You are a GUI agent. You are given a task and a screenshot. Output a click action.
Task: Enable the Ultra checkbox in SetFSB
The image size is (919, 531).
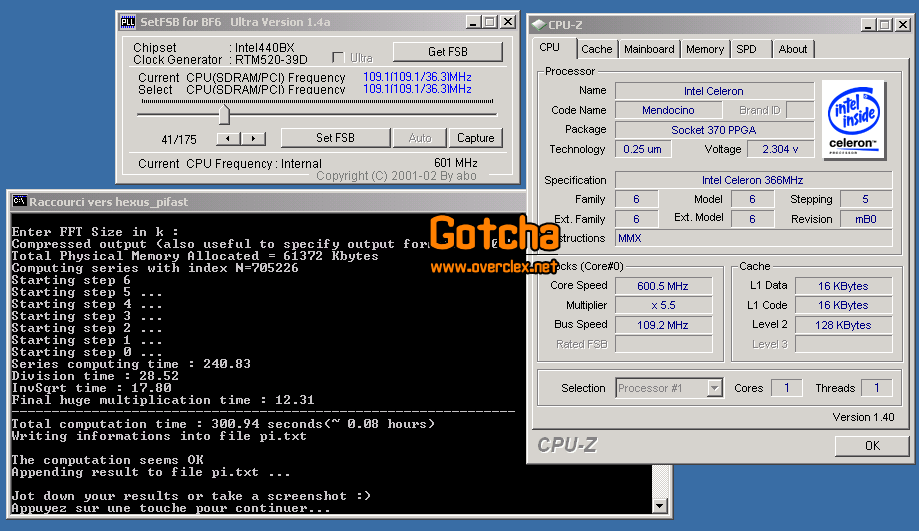(x=338, y=57)
